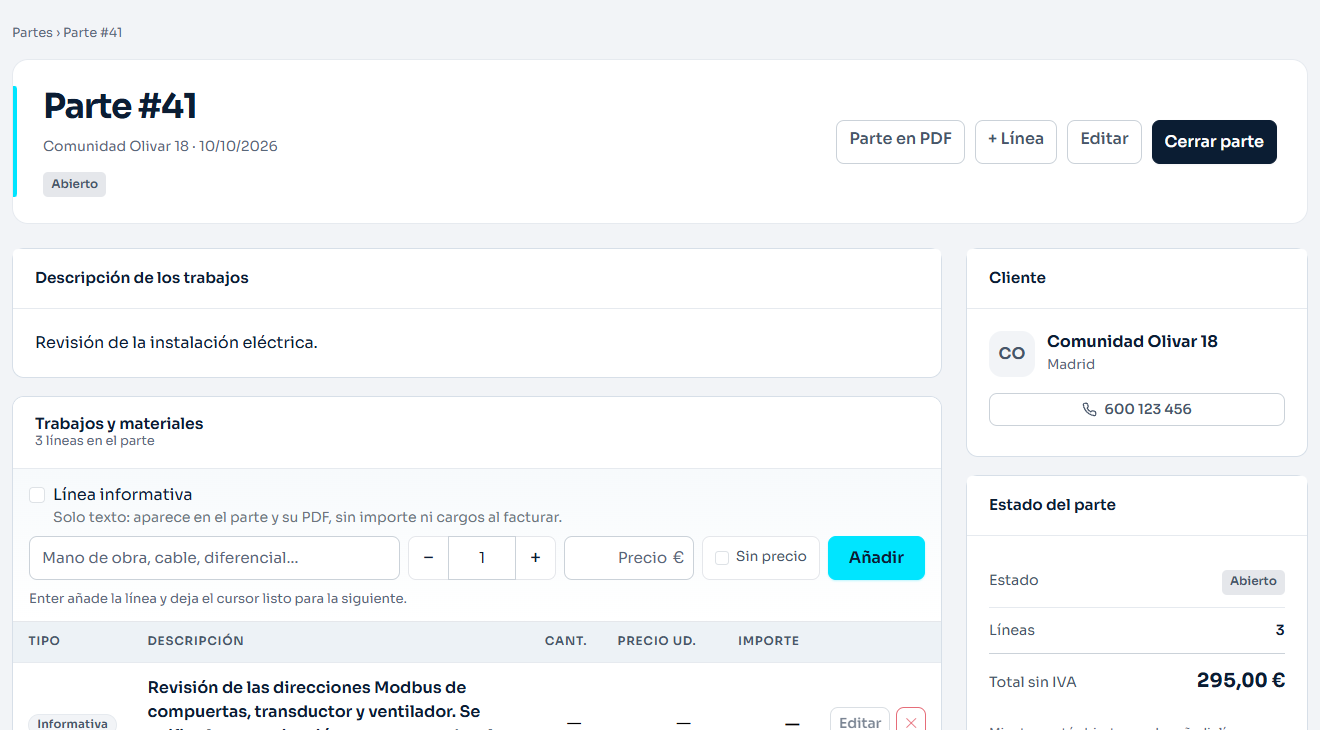Screen dimensions: 1320x730
Task: Call the client at 600 123 456
Action: pyautogui.click(x=1137, y=410)
